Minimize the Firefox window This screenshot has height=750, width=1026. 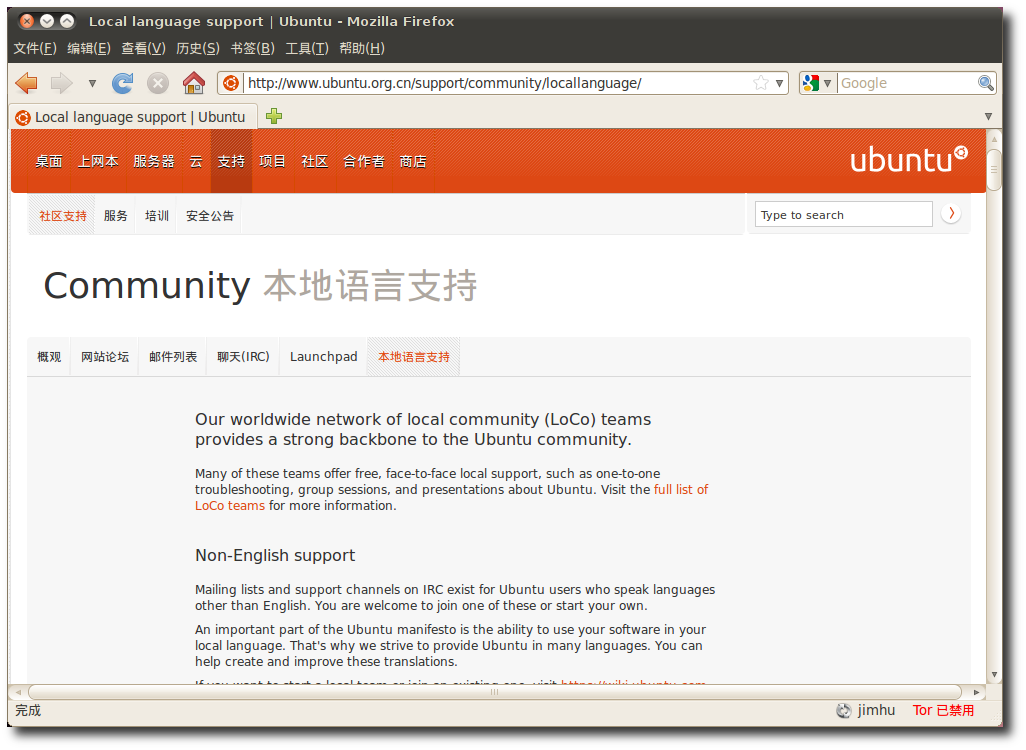click(x=47, y=21)
